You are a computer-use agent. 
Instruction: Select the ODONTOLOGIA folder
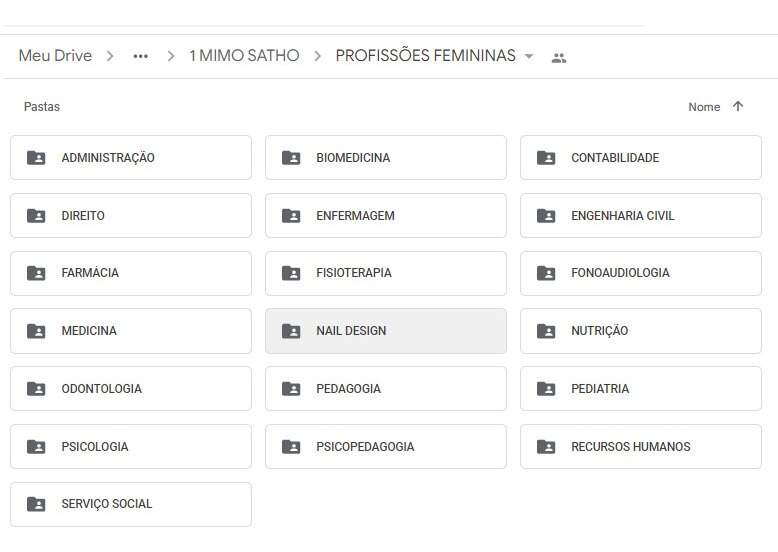(131, 388)
